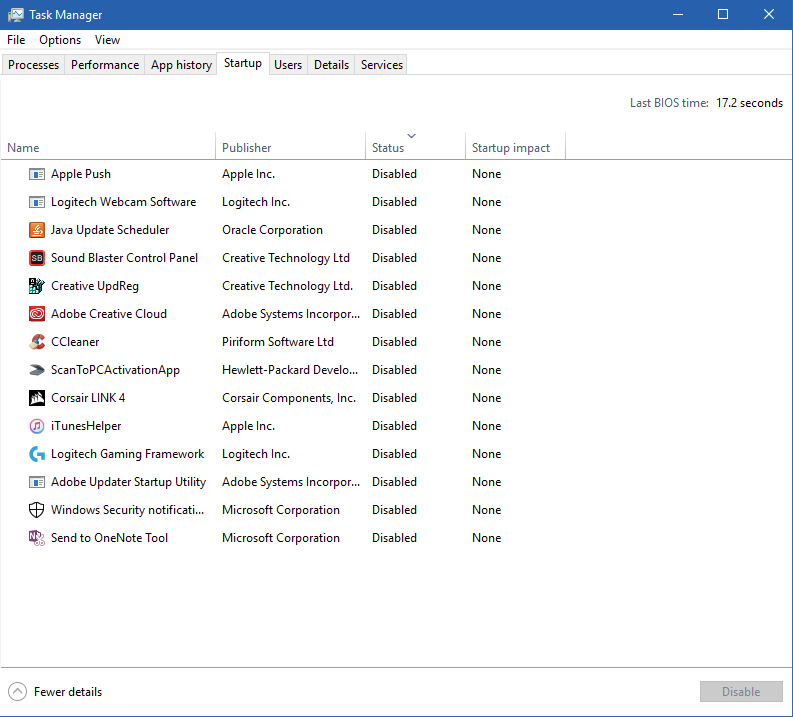Screen dimensions: 793x717
Task: Select the iTunesHelper name
Action: point(86,426)
